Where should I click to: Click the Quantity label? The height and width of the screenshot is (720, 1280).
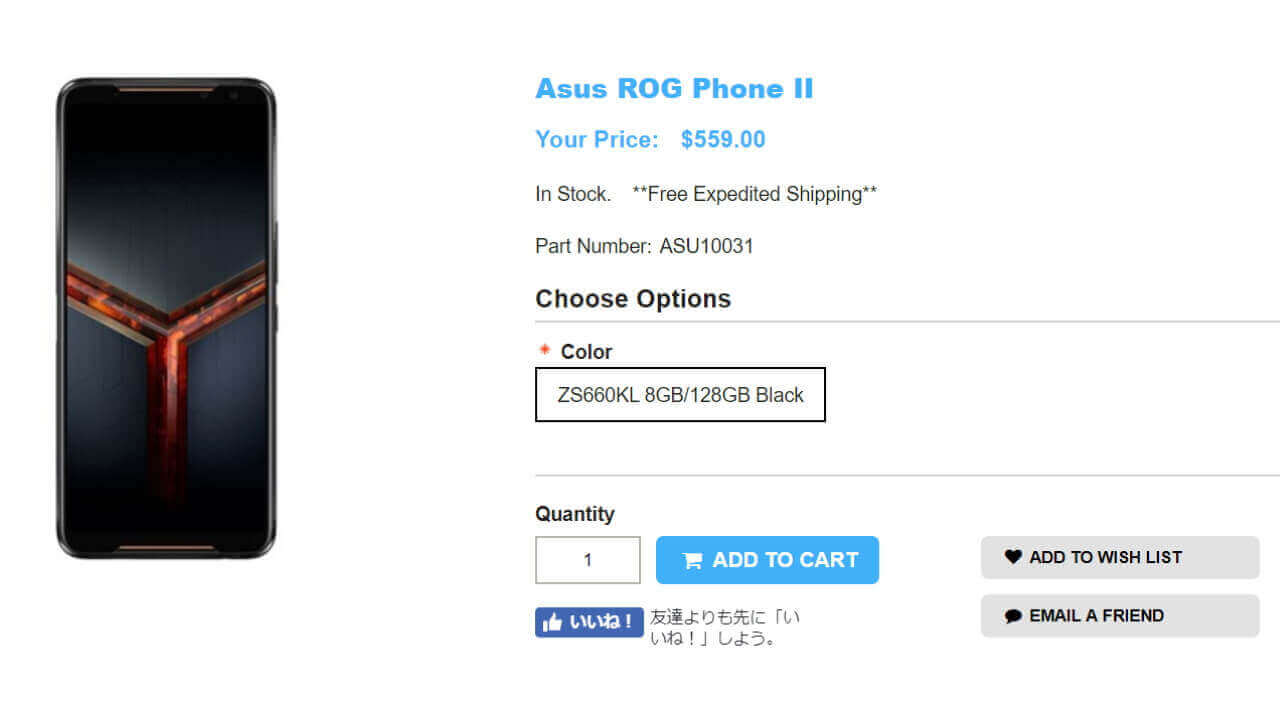(575, 514)
